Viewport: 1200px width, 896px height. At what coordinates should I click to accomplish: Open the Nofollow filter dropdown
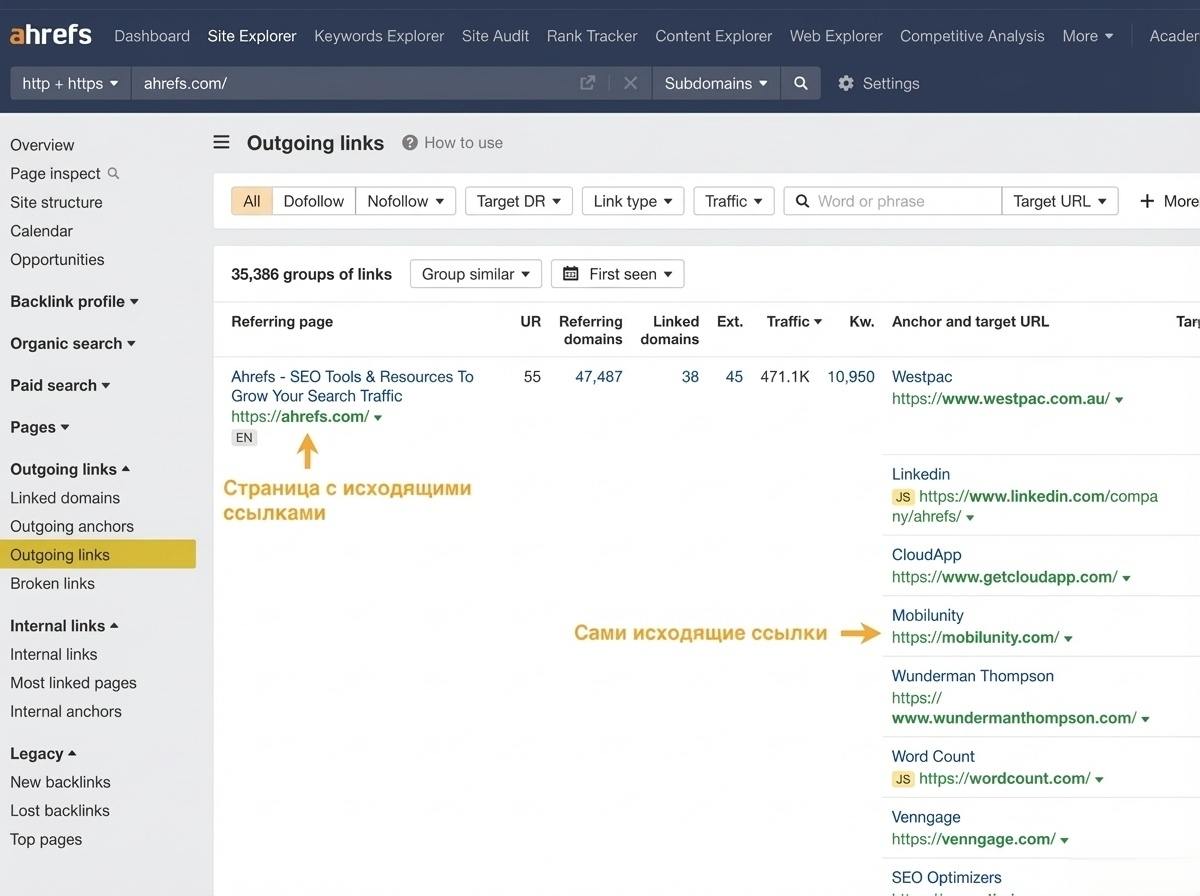click(x=405, y=201)
